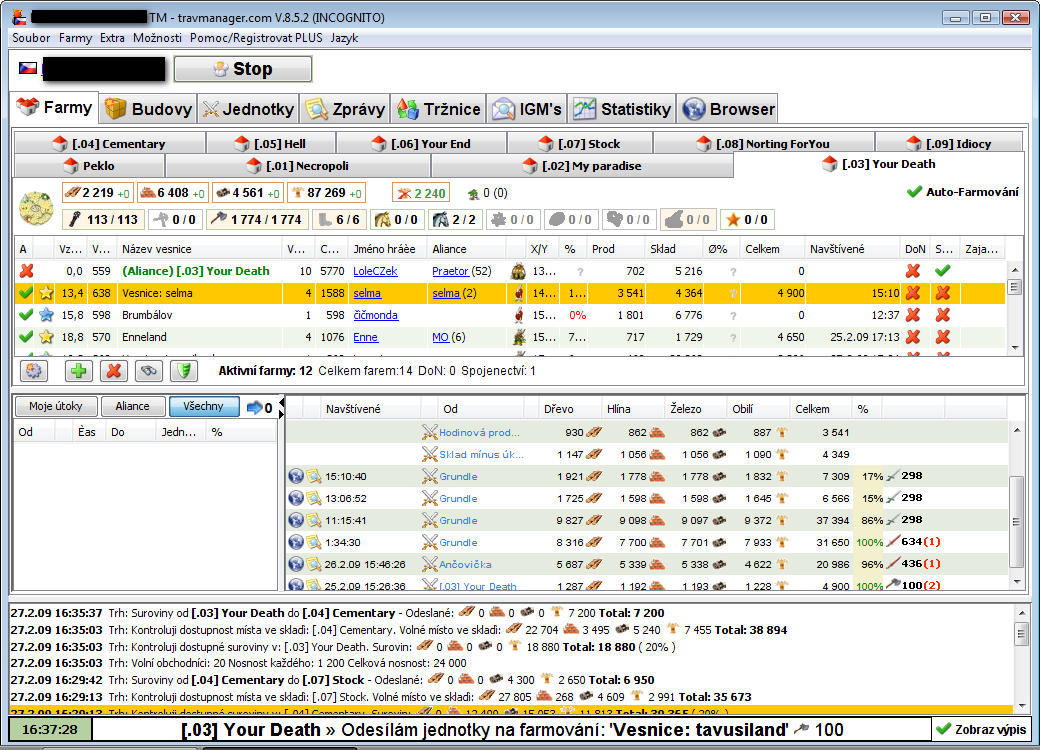Click the eye view icon below farm list

pyautogui.click(x=149, y=371)
